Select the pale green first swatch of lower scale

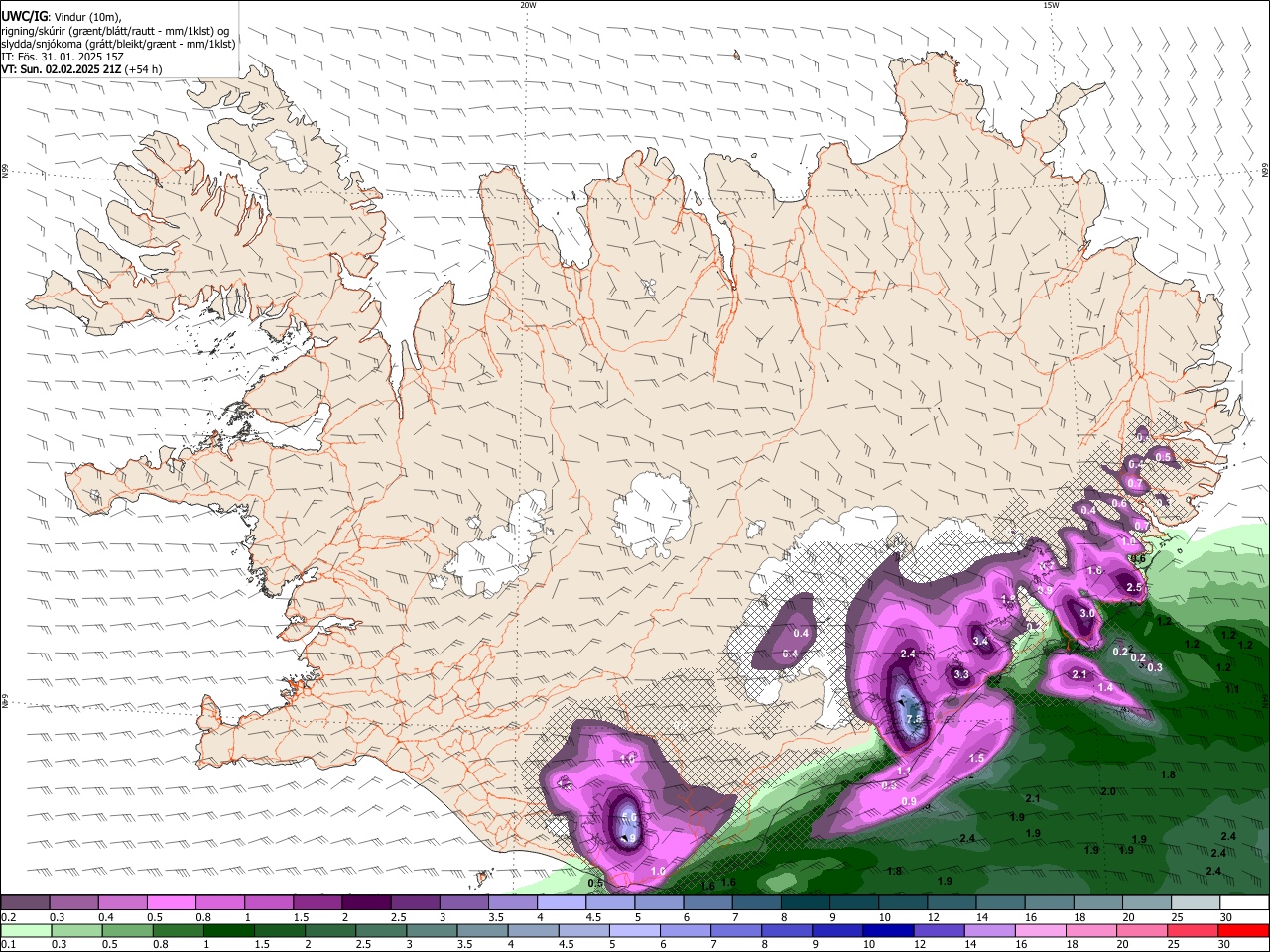click(24, 931)
